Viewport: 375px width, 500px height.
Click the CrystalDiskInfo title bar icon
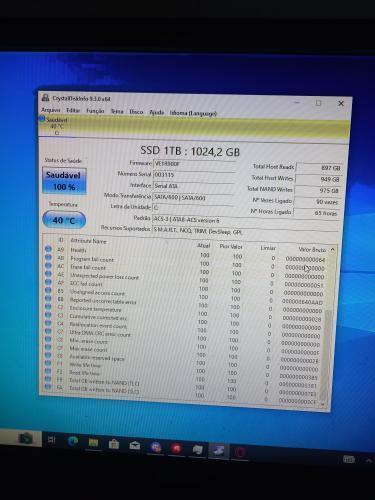click(45, 98)
